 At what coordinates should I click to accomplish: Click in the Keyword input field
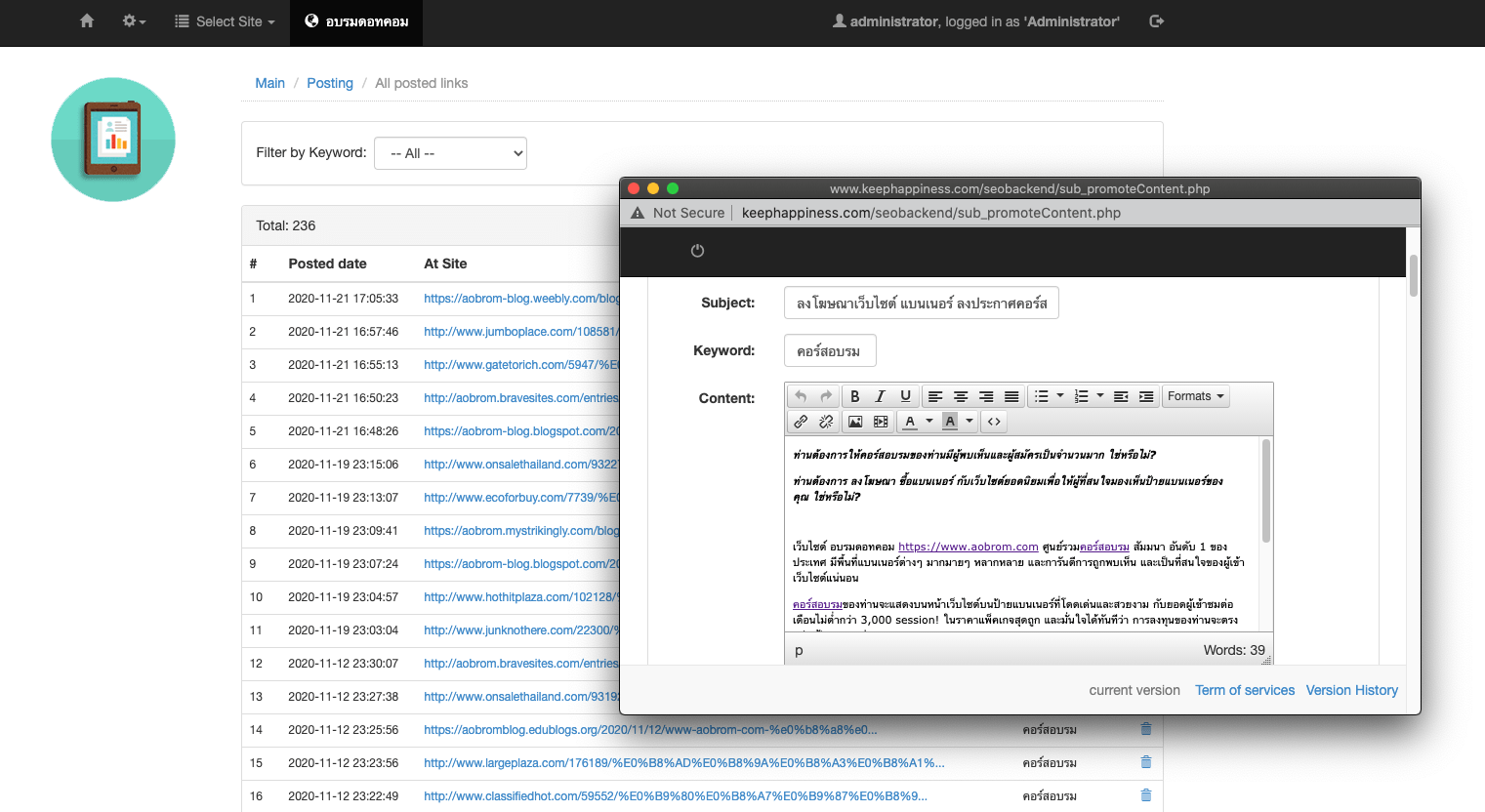coord(830,350)
